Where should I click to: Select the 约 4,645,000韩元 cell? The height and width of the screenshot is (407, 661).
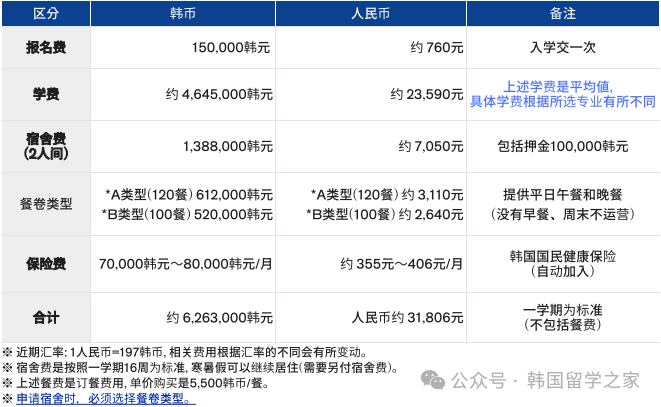[219, 94]
